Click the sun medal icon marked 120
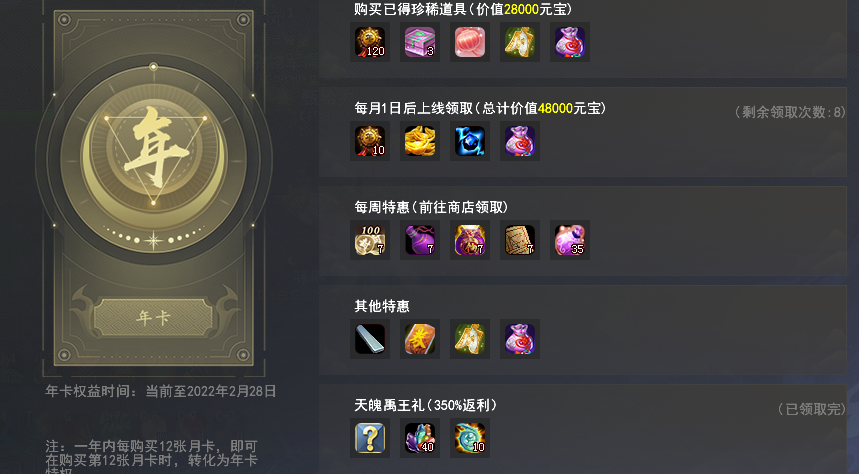 pos(370,42)
